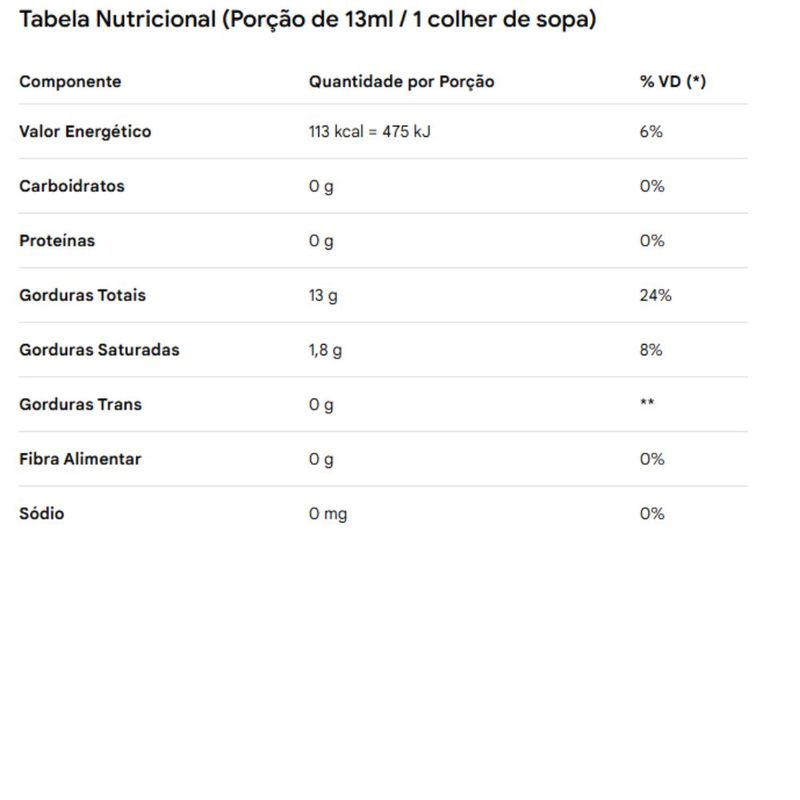Select the Fibra Alimentar row label
The height and width of the screenshot is (800, 800).
pos(80,459)
